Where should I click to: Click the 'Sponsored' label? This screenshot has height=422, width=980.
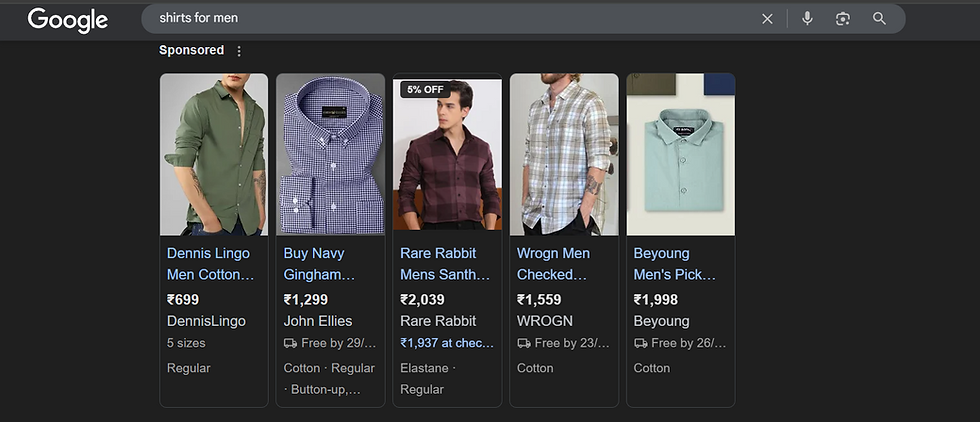191,50
